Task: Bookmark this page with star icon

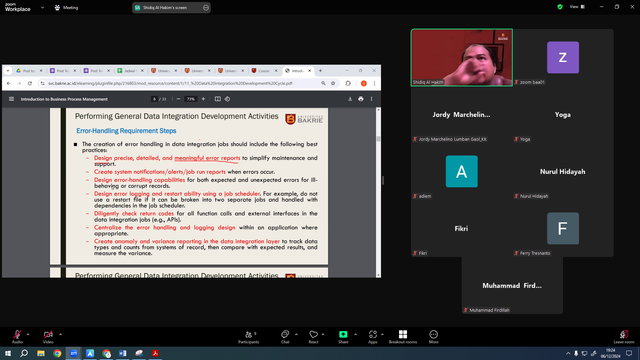Action: point(333,83)
